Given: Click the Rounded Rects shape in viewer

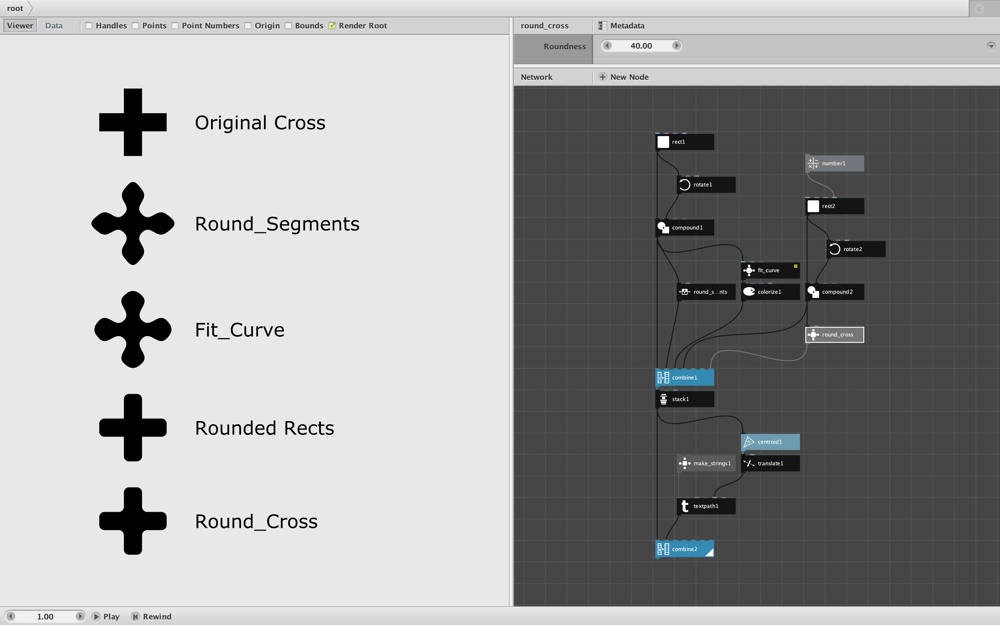Looking at the screenshot, I should point(133,427).
